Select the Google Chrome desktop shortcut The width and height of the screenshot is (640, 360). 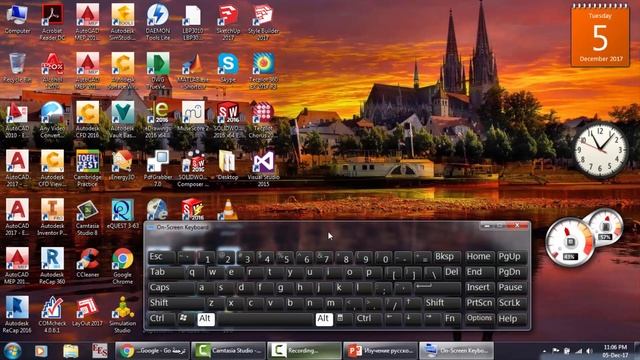point(122,266)
